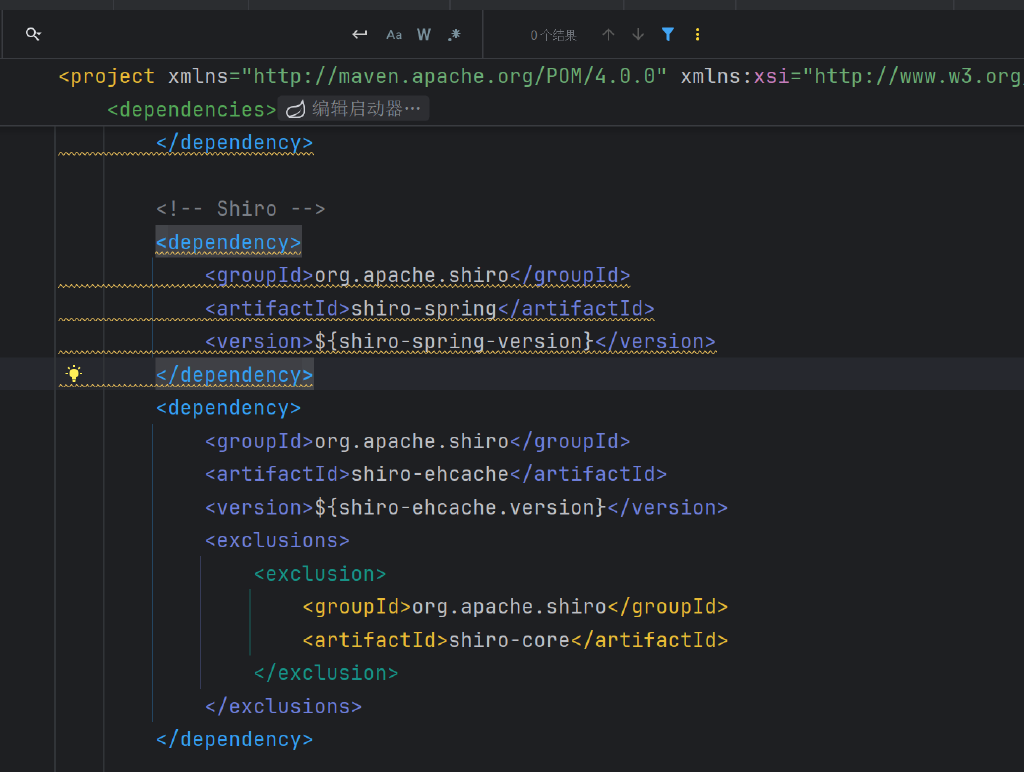Image resolution: width=1024 pixels, height=772 pixels.
Task: Click the ${shiro-ehcache.version} property
Action: (x=460, y=507)
